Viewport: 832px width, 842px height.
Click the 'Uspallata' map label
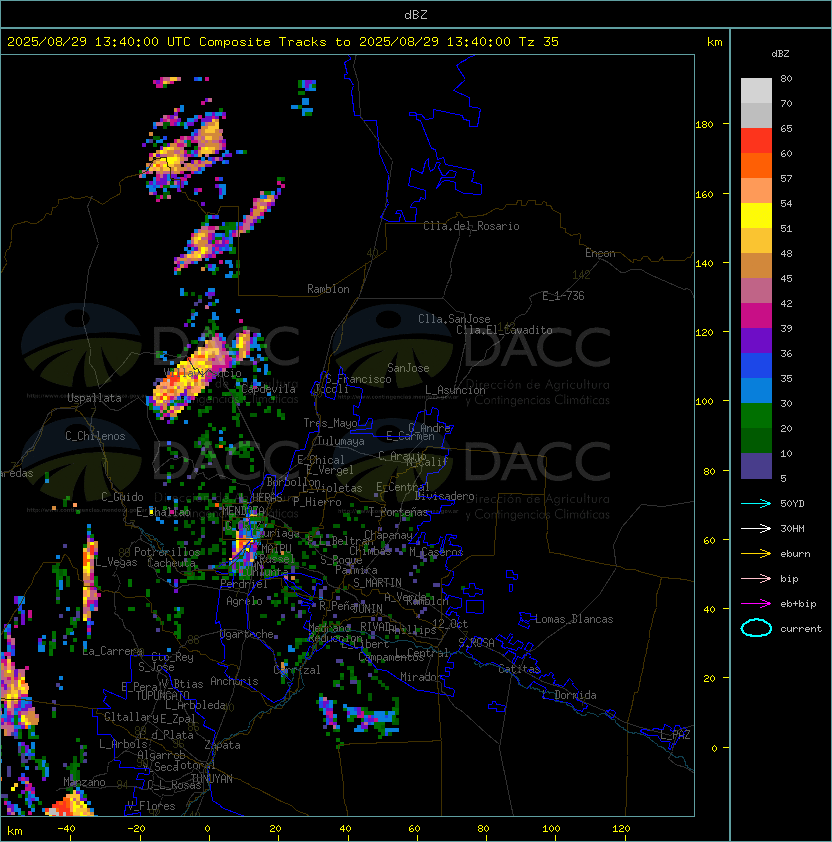point(94,398)
